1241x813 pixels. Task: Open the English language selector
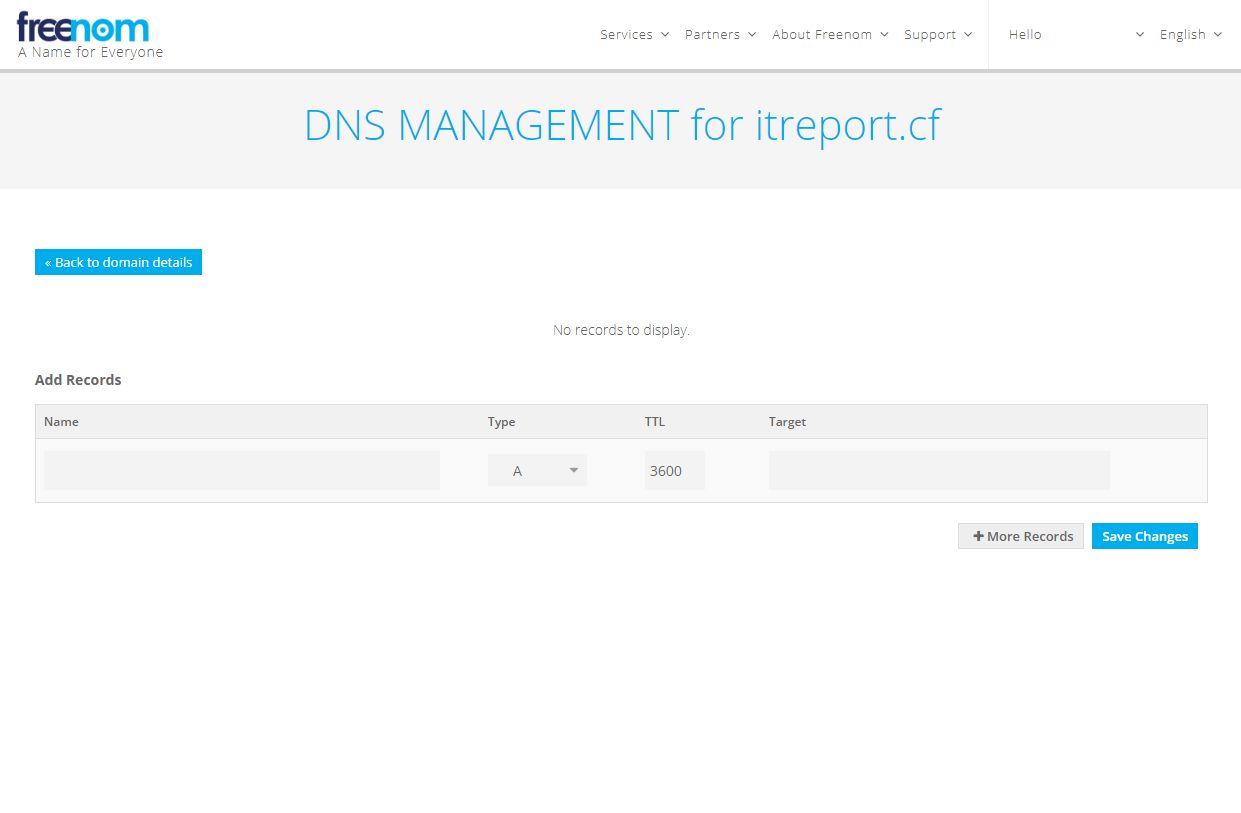1190,34
